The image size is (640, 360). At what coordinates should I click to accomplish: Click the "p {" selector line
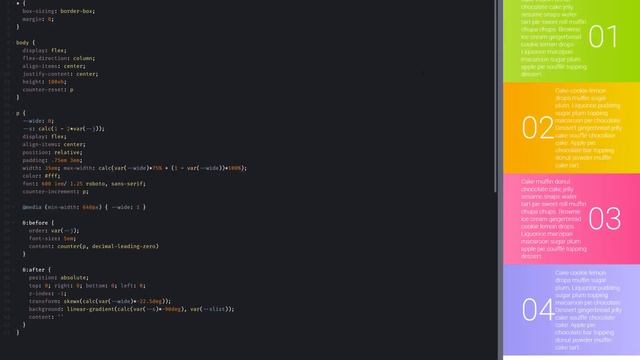20,113
